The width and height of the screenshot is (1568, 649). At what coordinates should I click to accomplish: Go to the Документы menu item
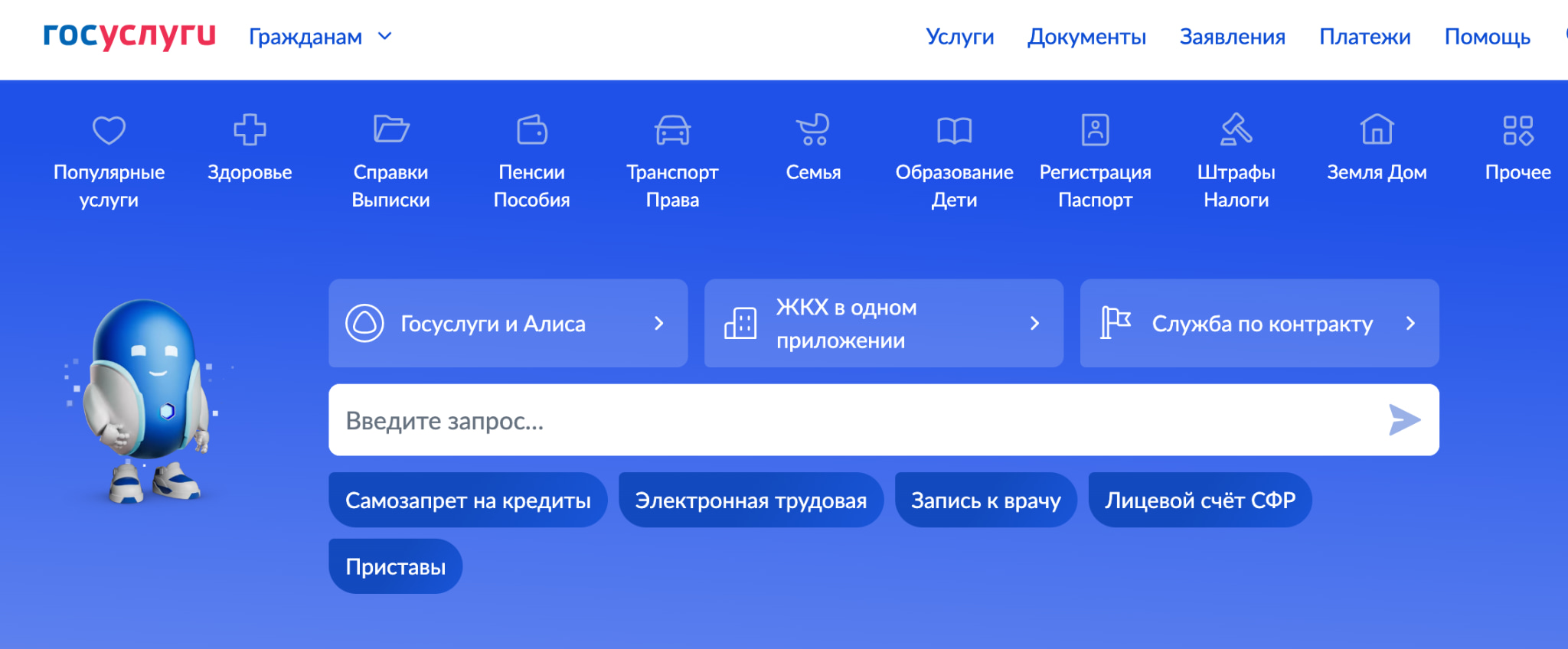coord(1086,37)
